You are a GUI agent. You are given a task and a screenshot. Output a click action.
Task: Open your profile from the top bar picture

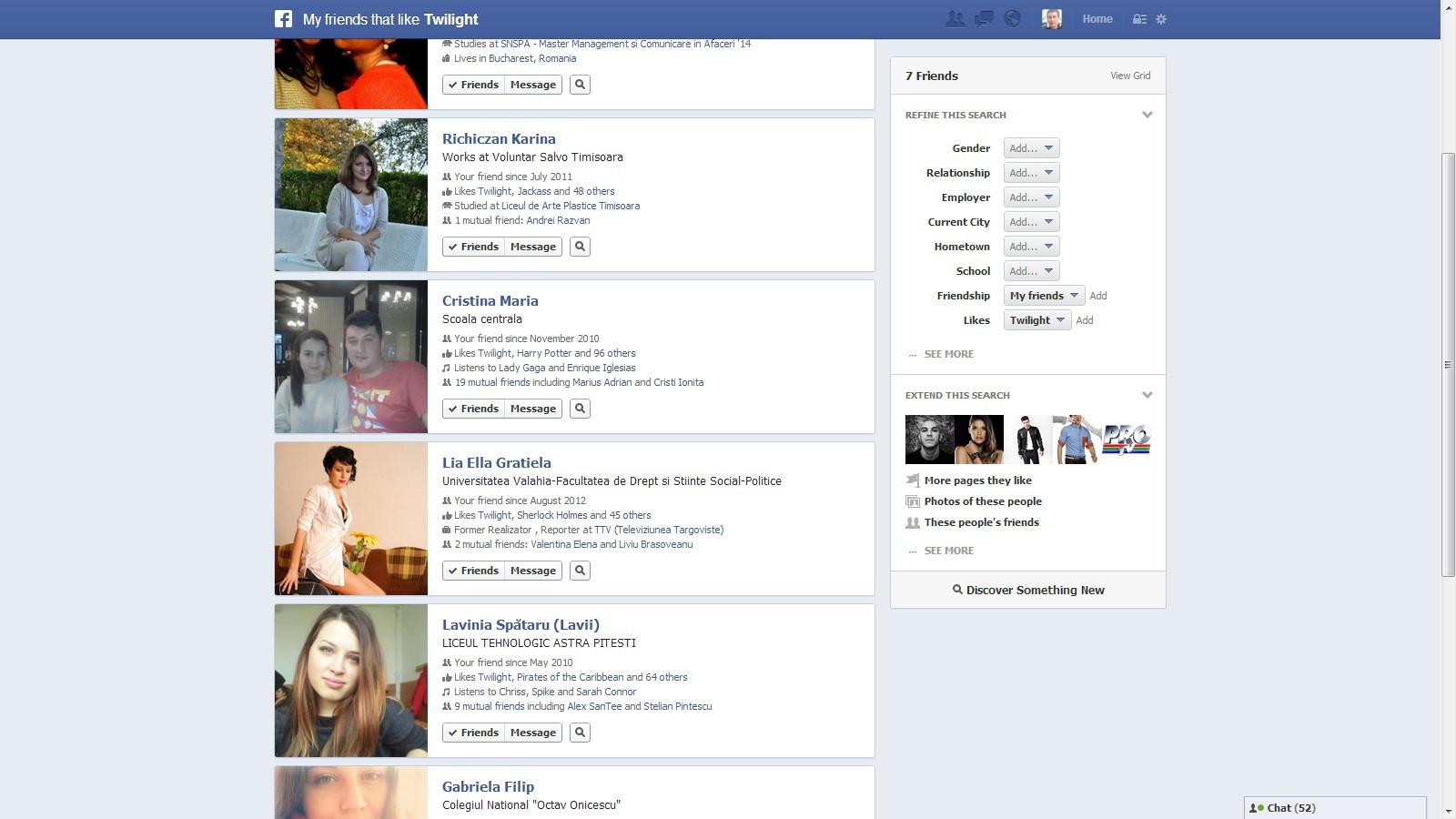click(1052, 18)
